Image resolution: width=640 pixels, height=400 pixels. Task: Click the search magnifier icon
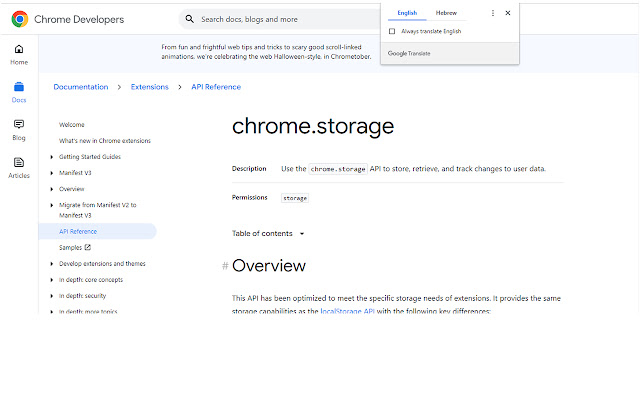[x=189, y=19]
